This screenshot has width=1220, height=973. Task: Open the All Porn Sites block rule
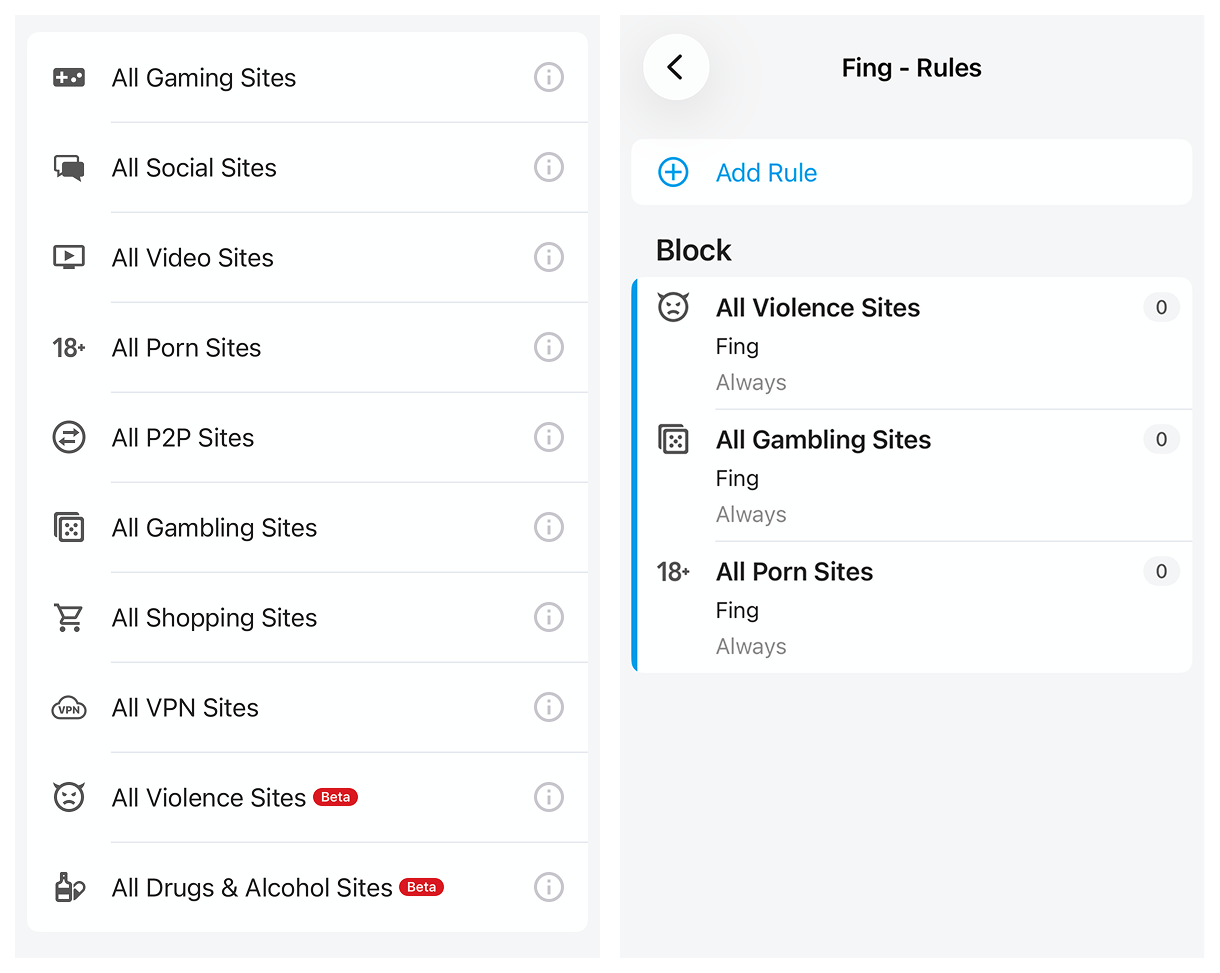(x=794, y=572)
